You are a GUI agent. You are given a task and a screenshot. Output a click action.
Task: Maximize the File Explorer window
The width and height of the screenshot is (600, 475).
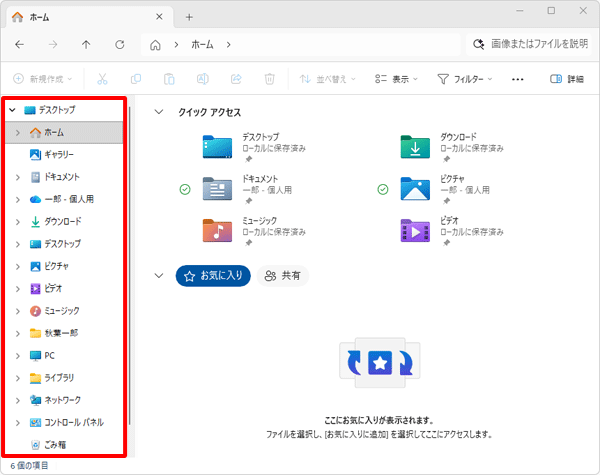(x=551, y=11)
